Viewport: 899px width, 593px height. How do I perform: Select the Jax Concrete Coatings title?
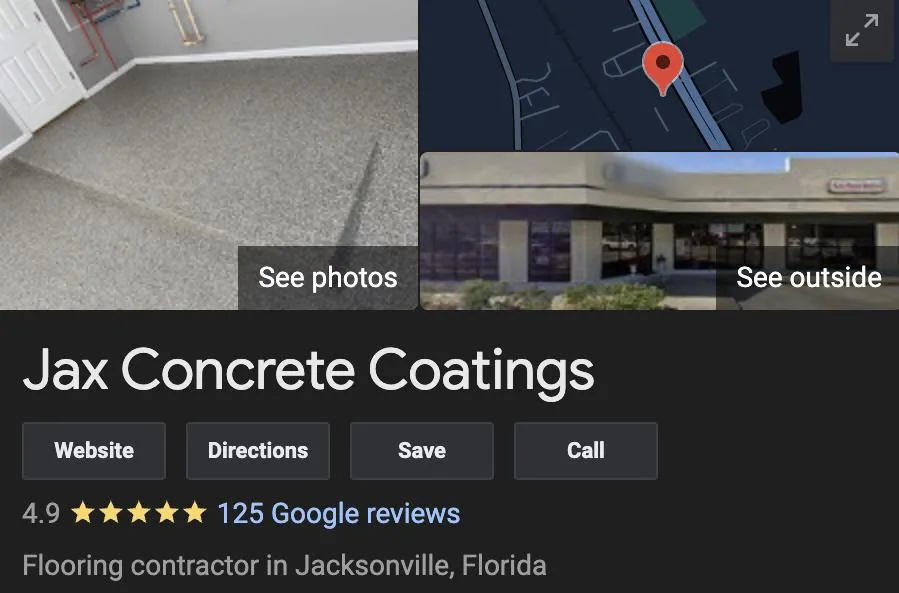pyautogui.click(x=308, y=371)
